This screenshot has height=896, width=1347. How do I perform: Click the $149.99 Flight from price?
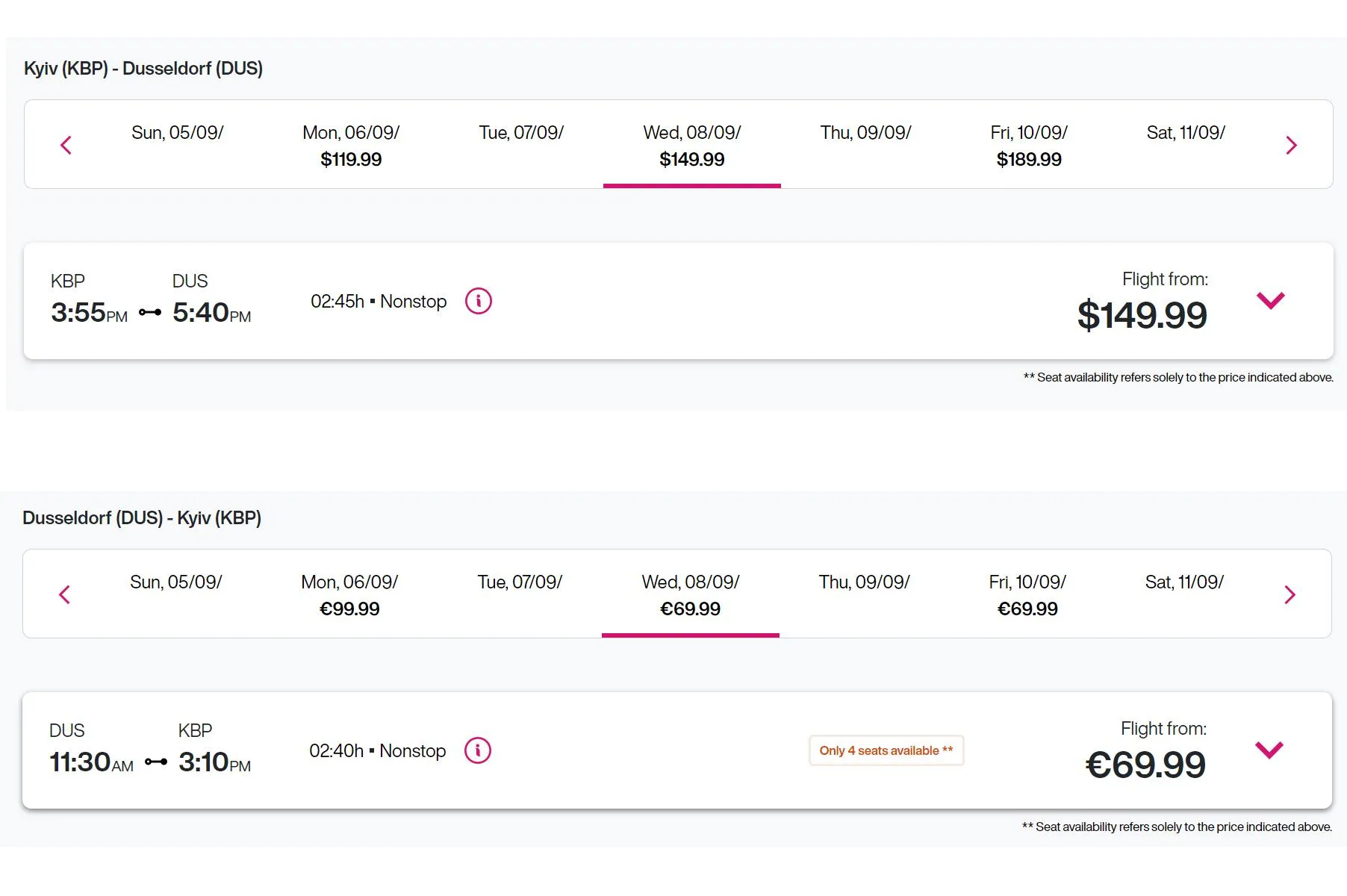[x=1142, y=314]
